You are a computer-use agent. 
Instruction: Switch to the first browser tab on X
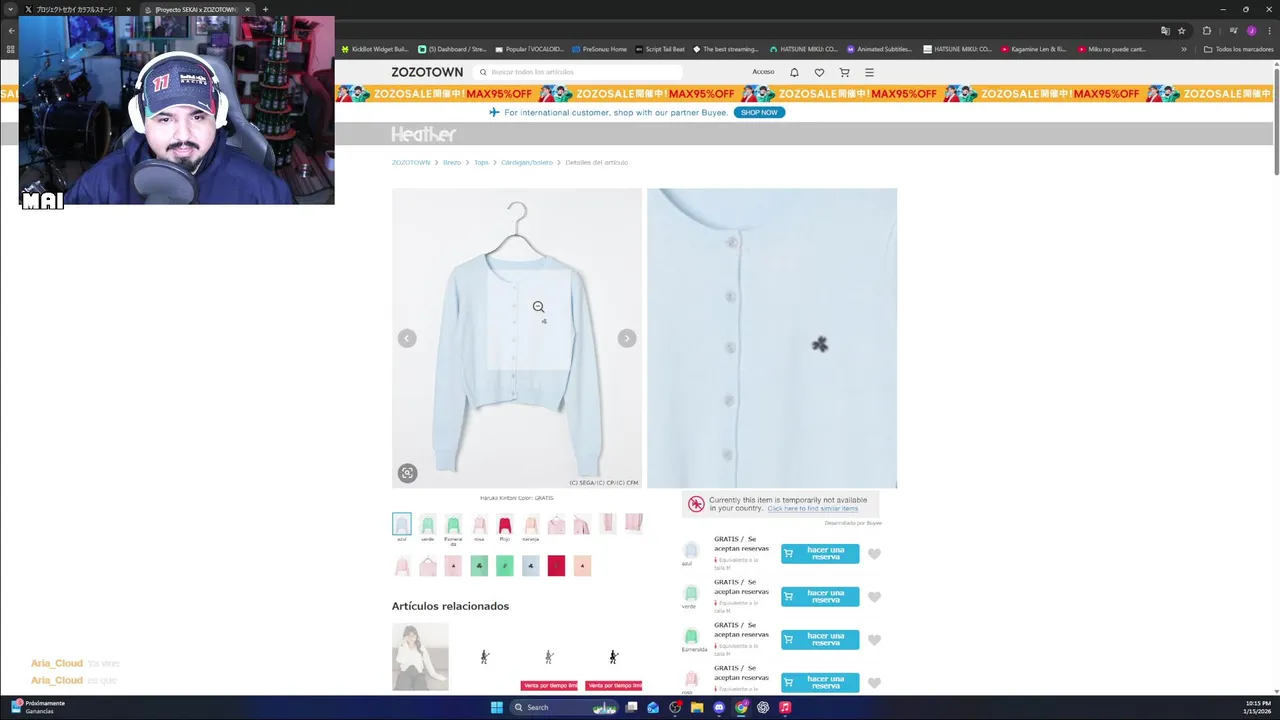(78, 9)
